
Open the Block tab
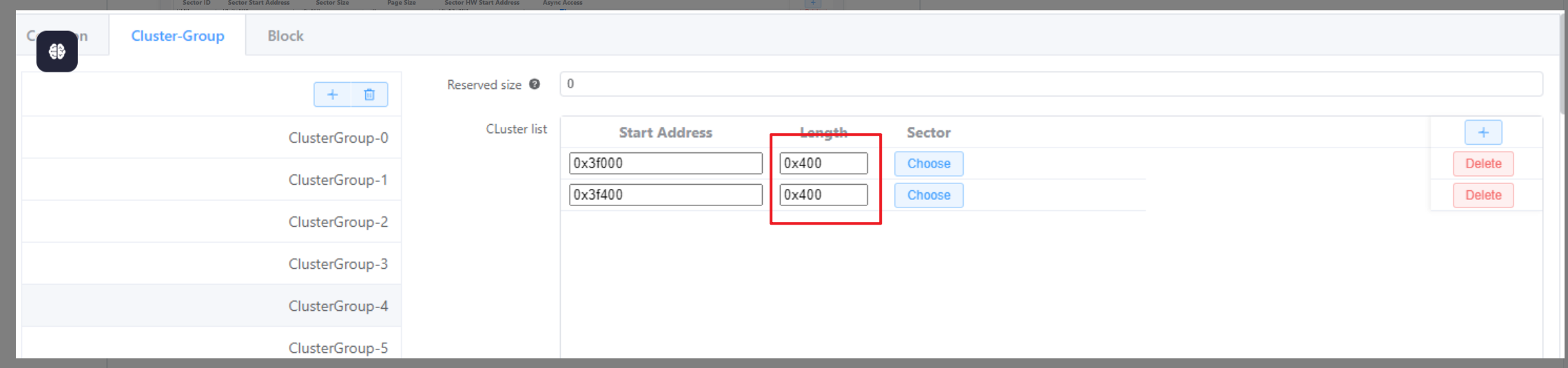[x=285, y=36]
